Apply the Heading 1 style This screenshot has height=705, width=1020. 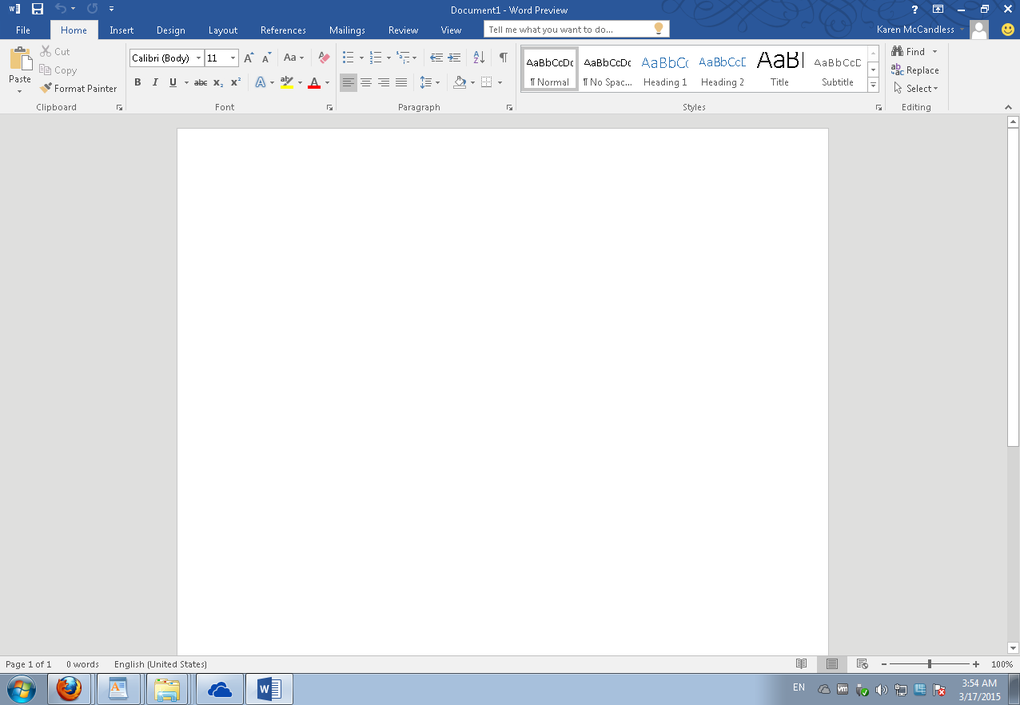(665, 69)
